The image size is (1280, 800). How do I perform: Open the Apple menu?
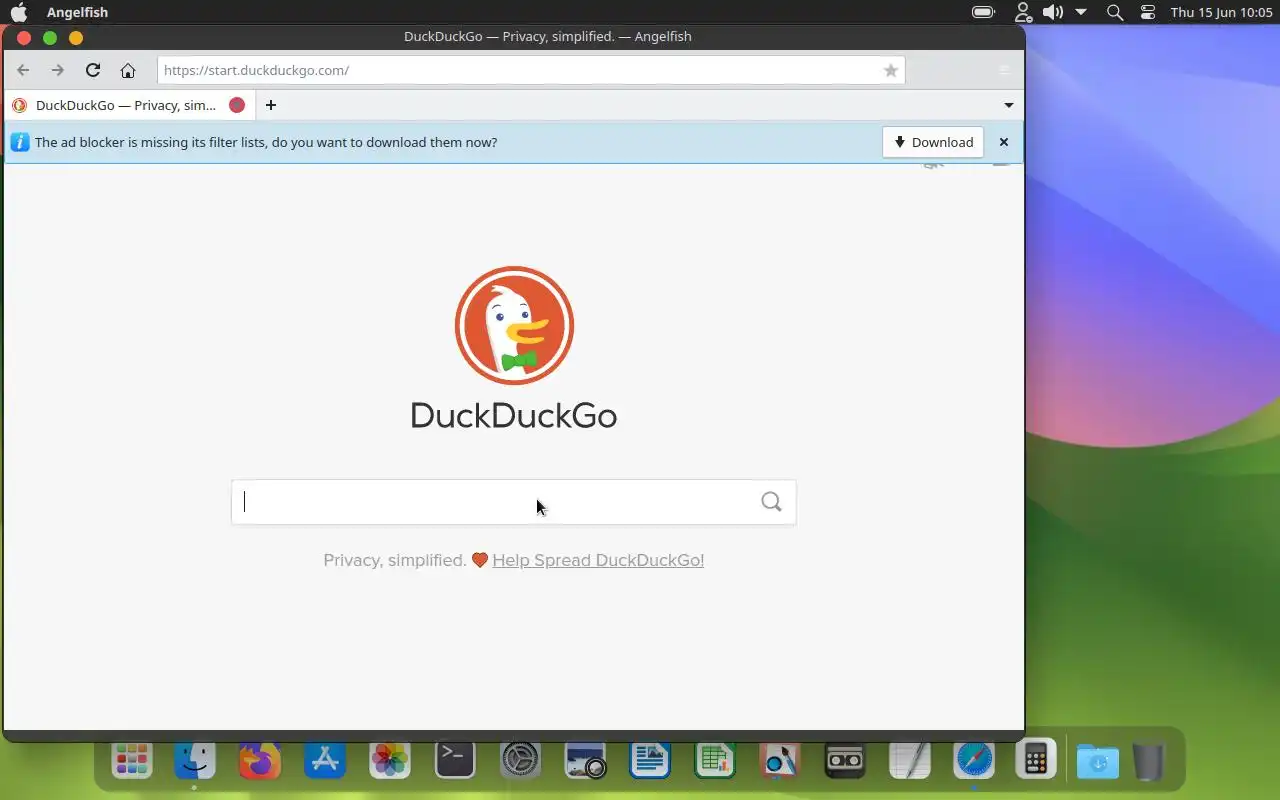pyautogui.click(x=19, y=12)
